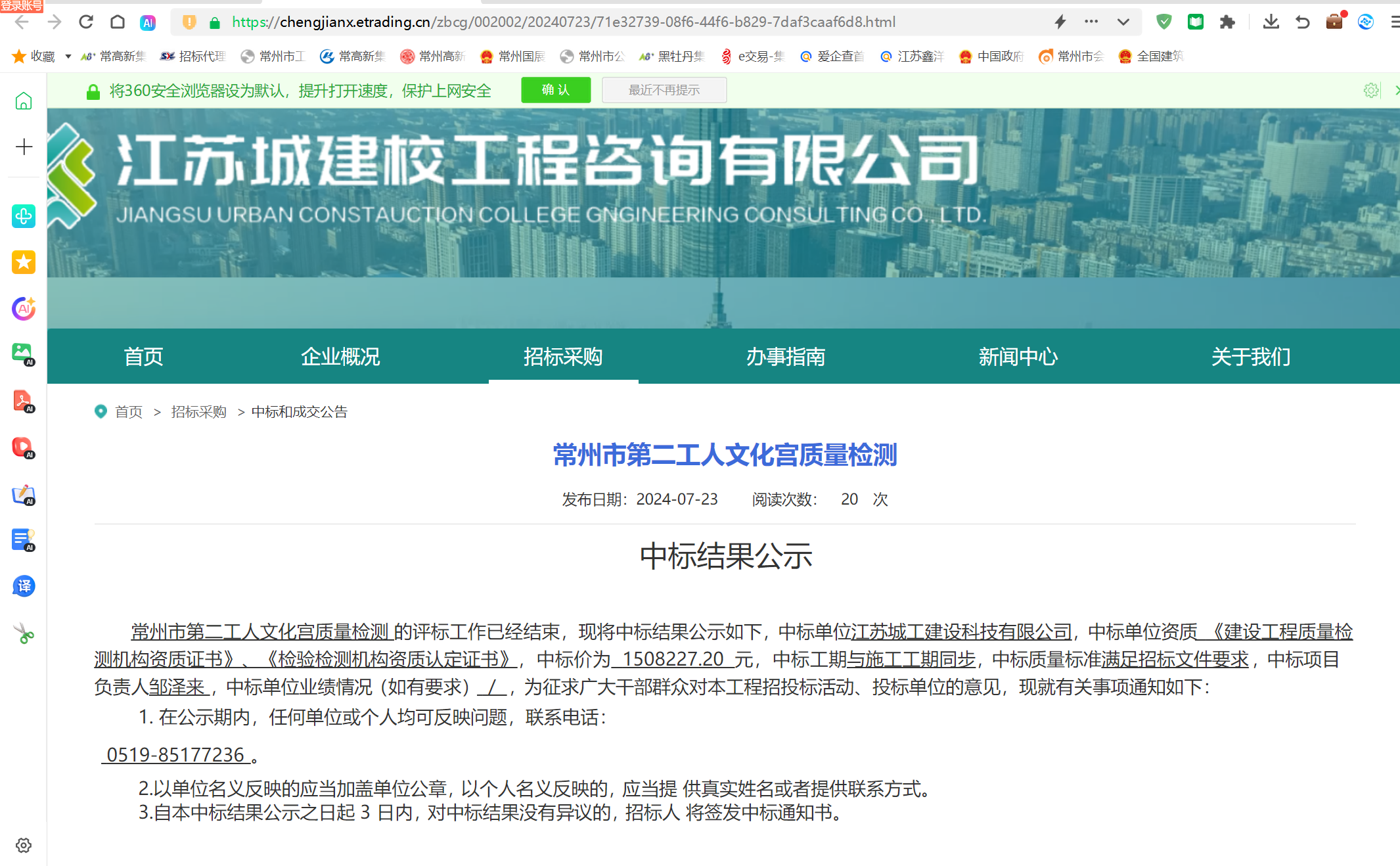Open the browser home page icon

tap(118, 22)
